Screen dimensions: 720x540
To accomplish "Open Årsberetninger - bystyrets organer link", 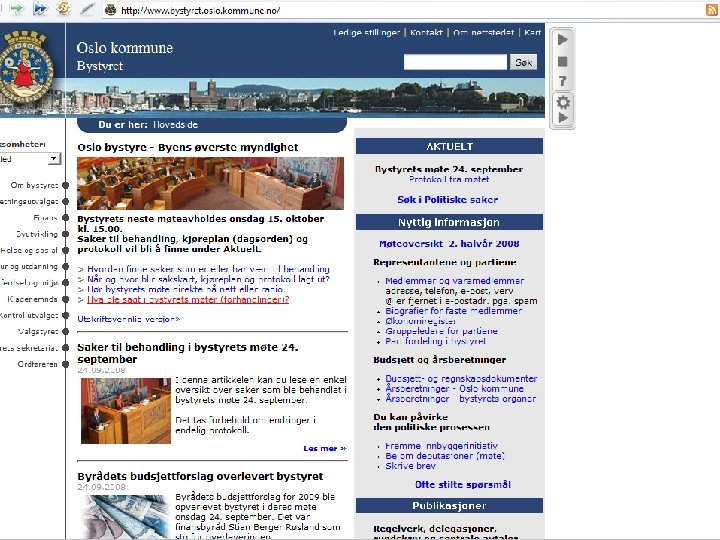I will [461, 399].
